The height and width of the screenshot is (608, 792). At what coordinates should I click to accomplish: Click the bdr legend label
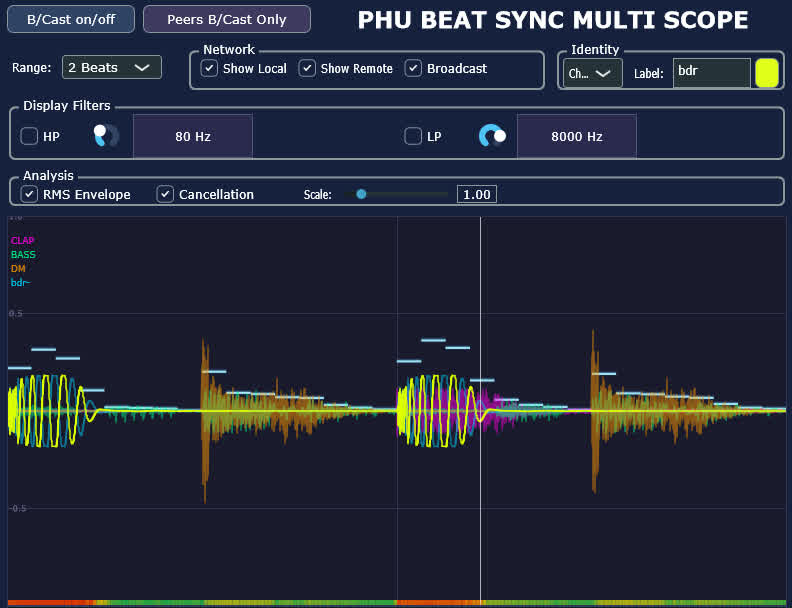coord(20,283)
